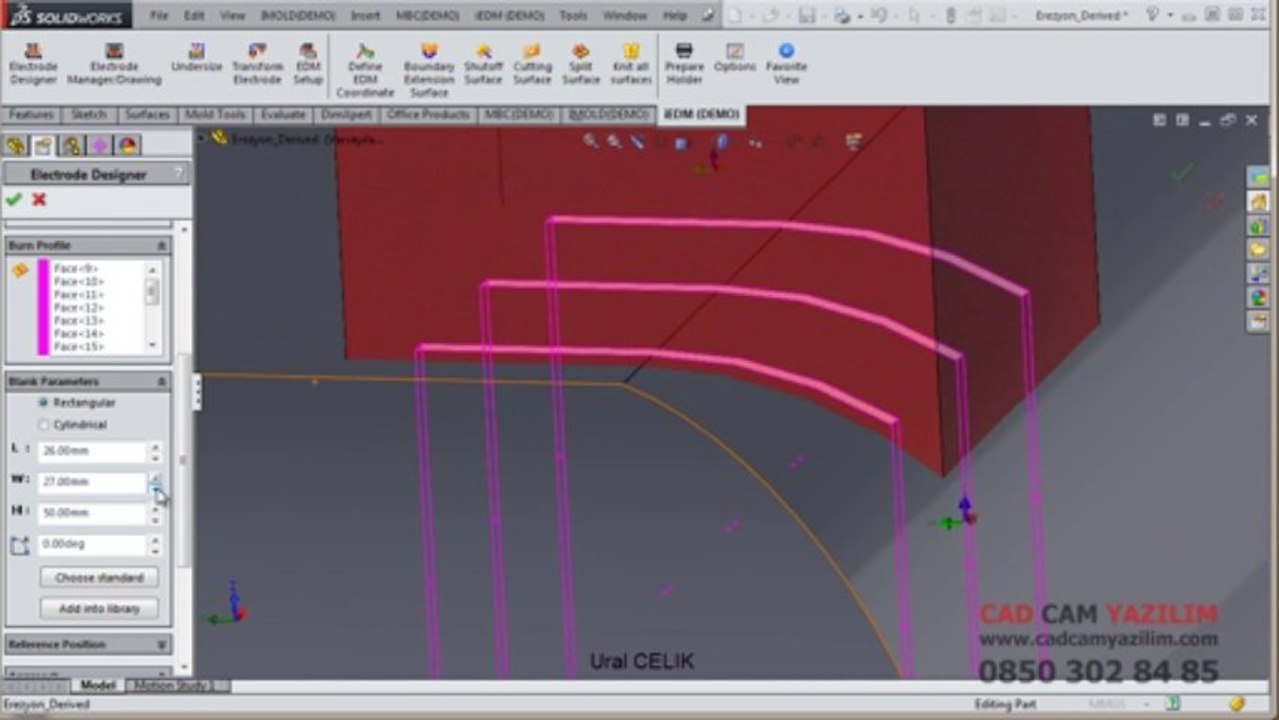This screenshot has width=1279, height=720.
Task: Use the Split Surface tool
Action: 581,65
